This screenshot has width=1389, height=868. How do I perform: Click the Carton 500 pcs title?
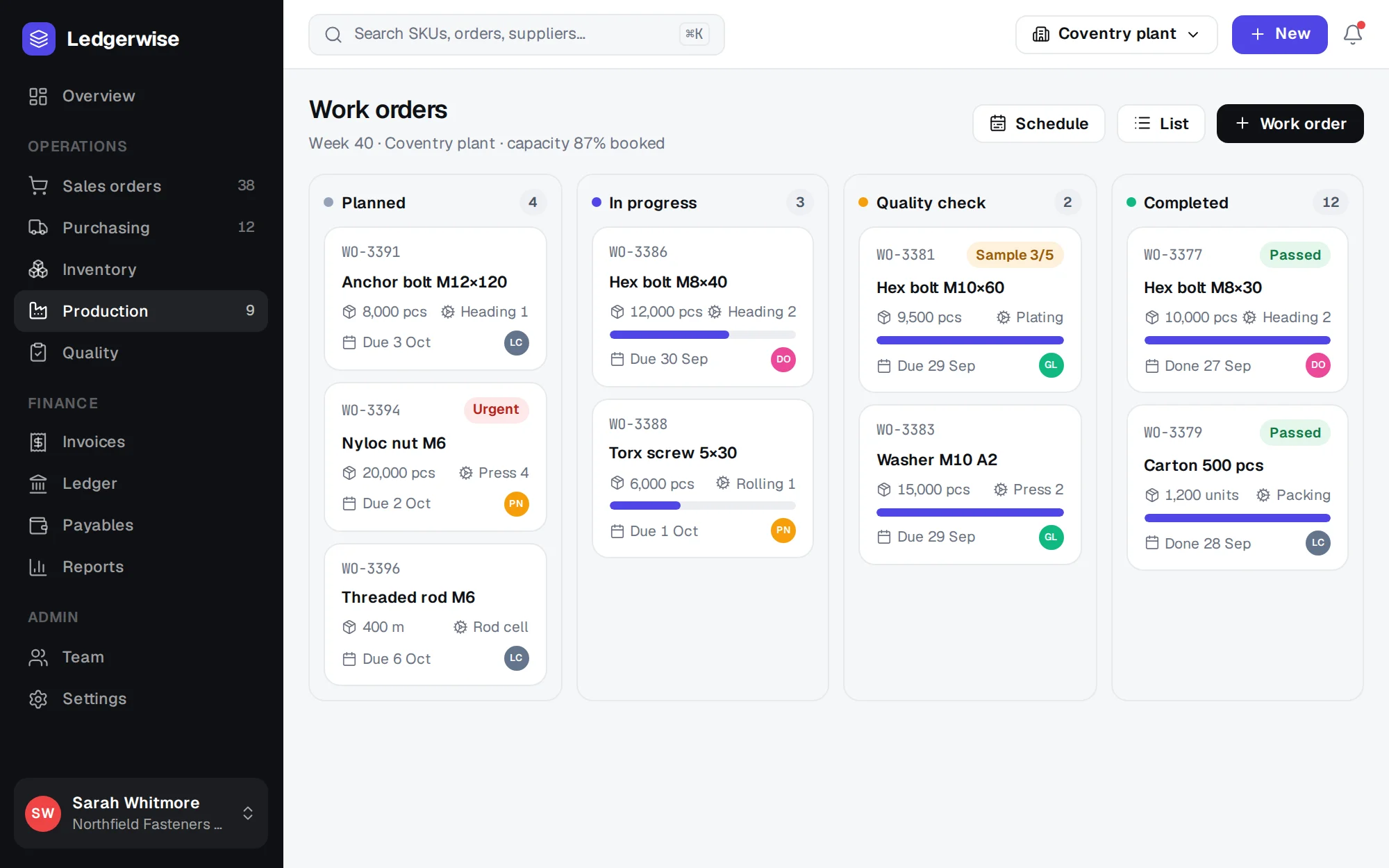[x=1203, y=465]
